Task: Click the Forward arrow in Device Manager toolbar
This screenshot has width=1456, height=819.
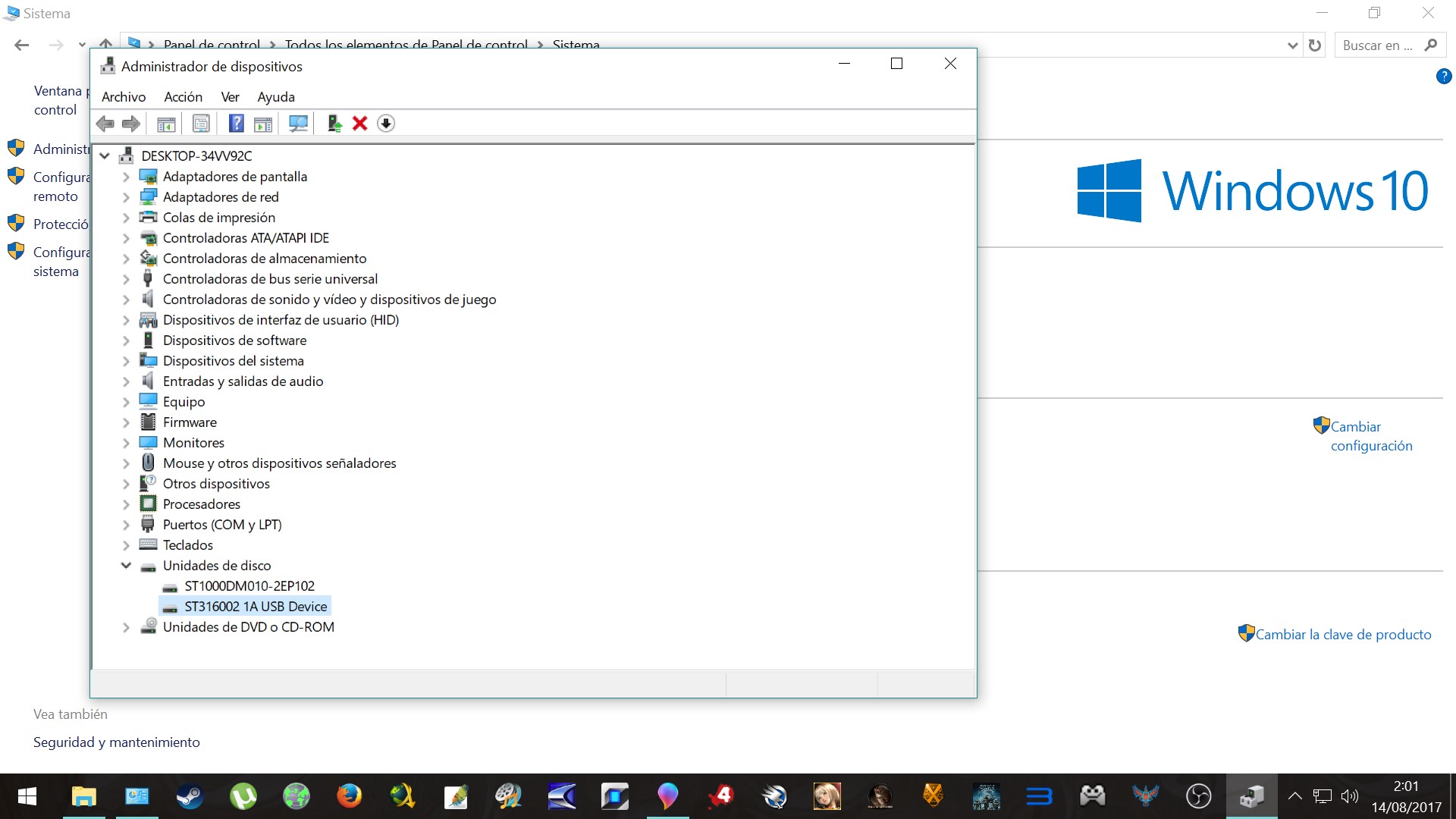Action: click(131, 124)
